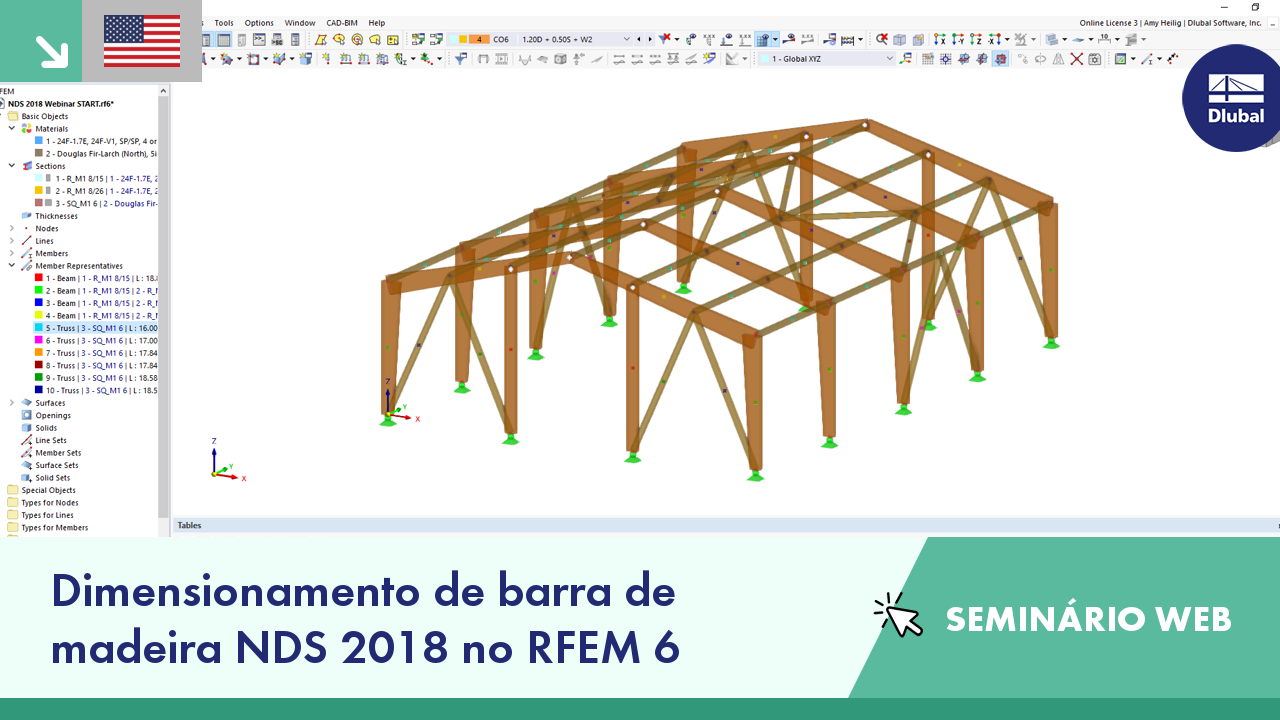
Task: Click the Solid Sets icon
Action: 27,478
